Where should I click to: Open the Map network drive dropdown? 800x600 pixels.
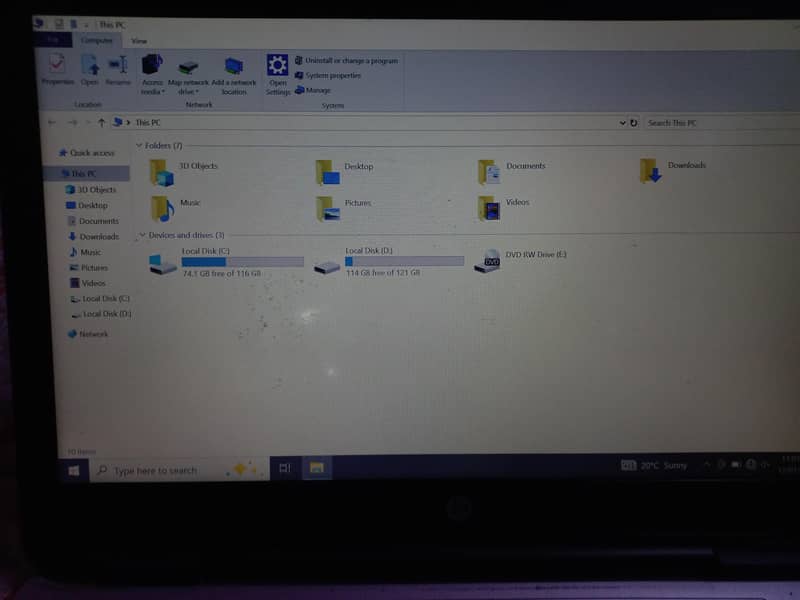click(x=188, y=77)
